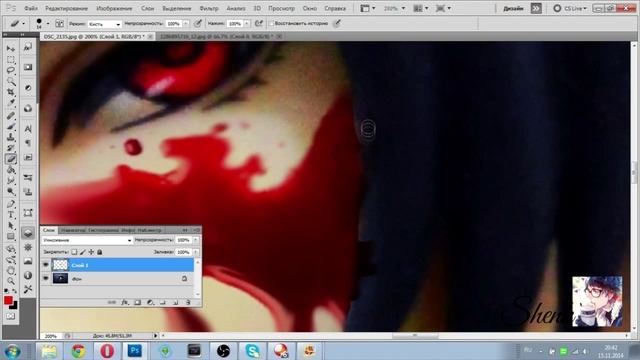Toggle lock transparent pixels
640x360 pixels.
click(x=74, y=252)
